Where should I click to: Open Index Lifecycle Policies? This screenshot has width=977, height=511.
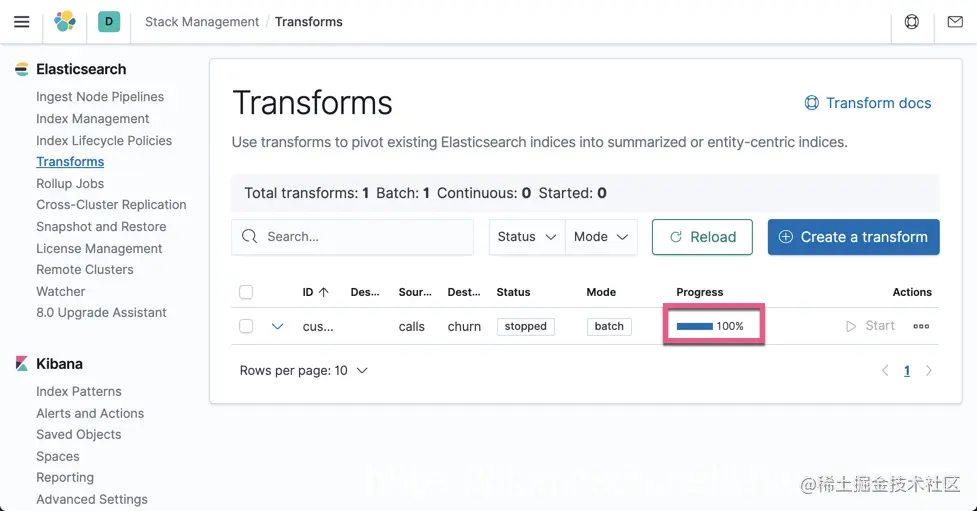pos(103,140)
